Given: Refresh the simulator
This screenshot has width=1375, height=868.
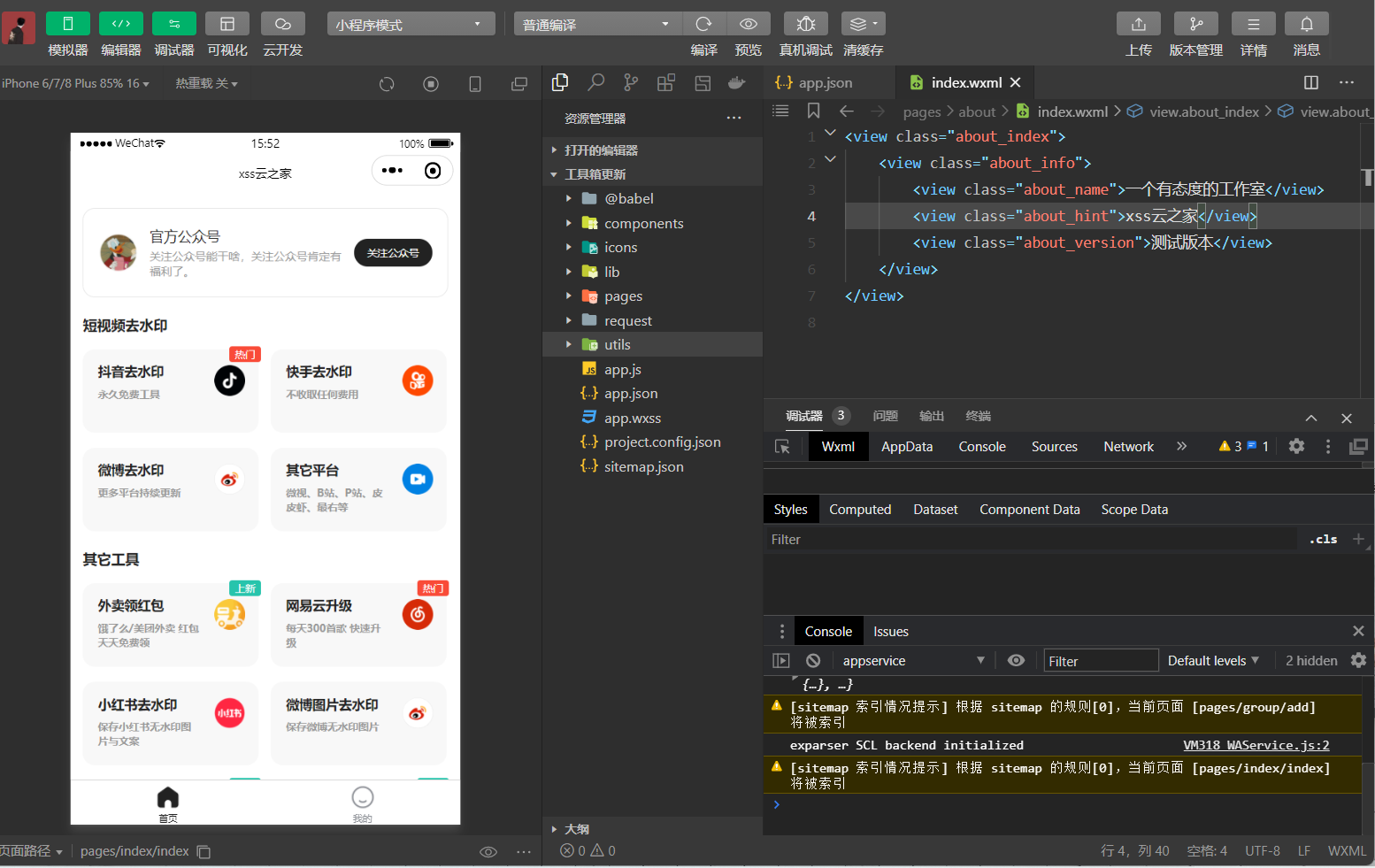Looking at the screenshot, I should [x=387, y=84].
